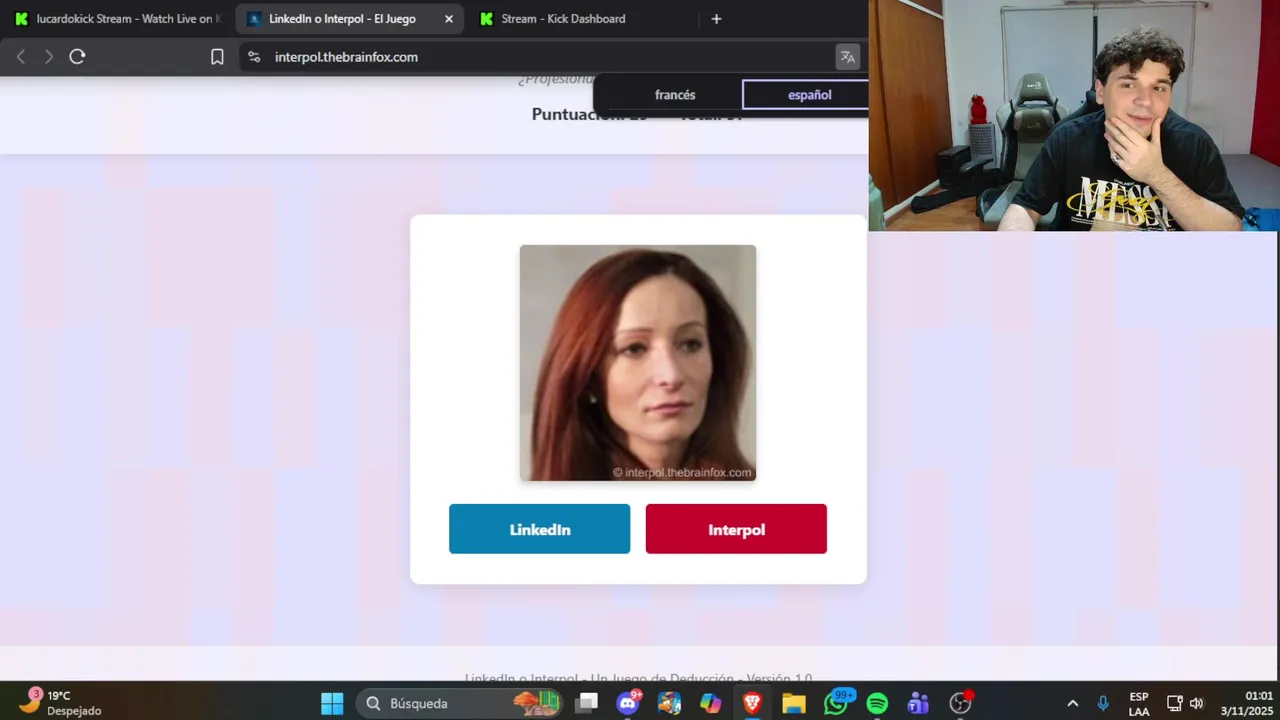Open Spotify from the taskbar
This screenshot has height=720, width=1280.
point(877,703)
